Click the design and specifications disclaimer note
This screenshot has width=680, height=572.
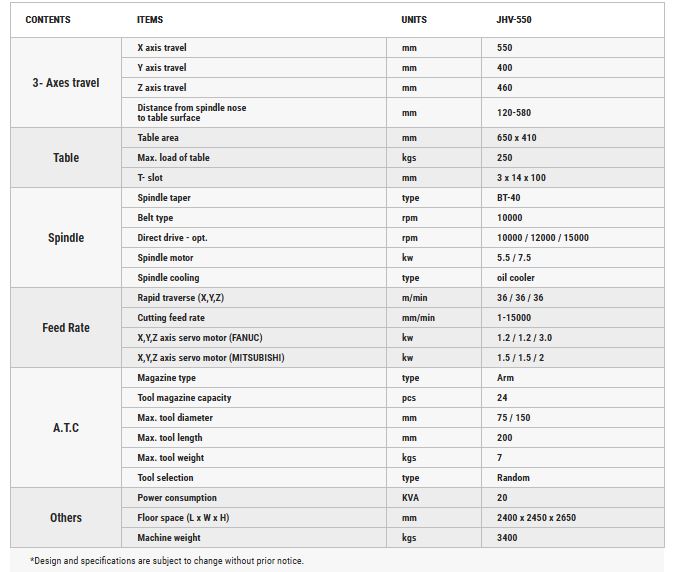point(167,560)
